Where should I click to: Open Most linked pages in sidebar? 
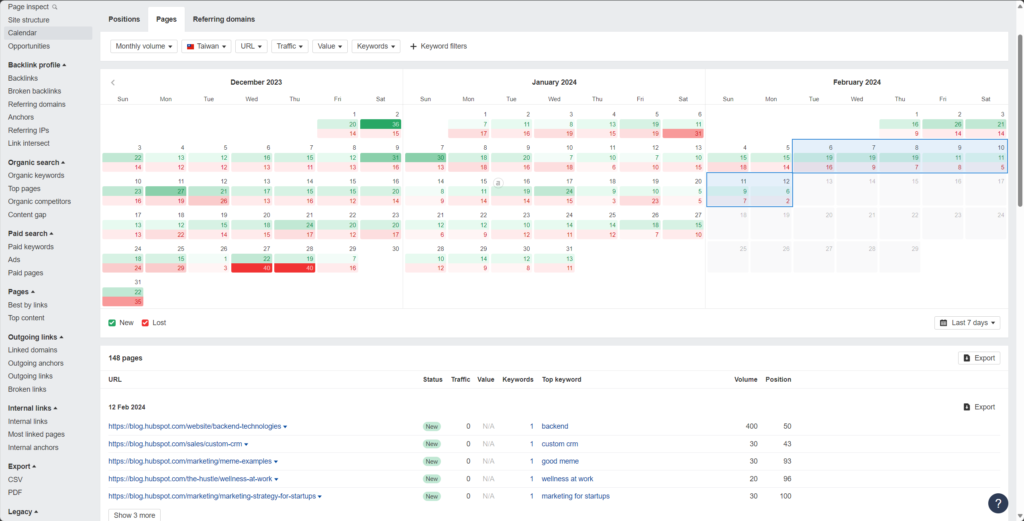coord(36,435)
